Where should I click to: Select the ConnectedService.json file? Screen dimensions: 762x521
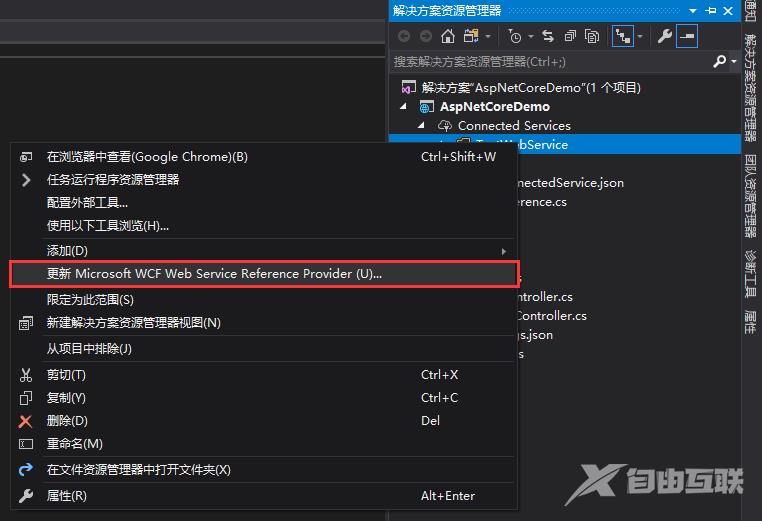[x=570, y=183]
